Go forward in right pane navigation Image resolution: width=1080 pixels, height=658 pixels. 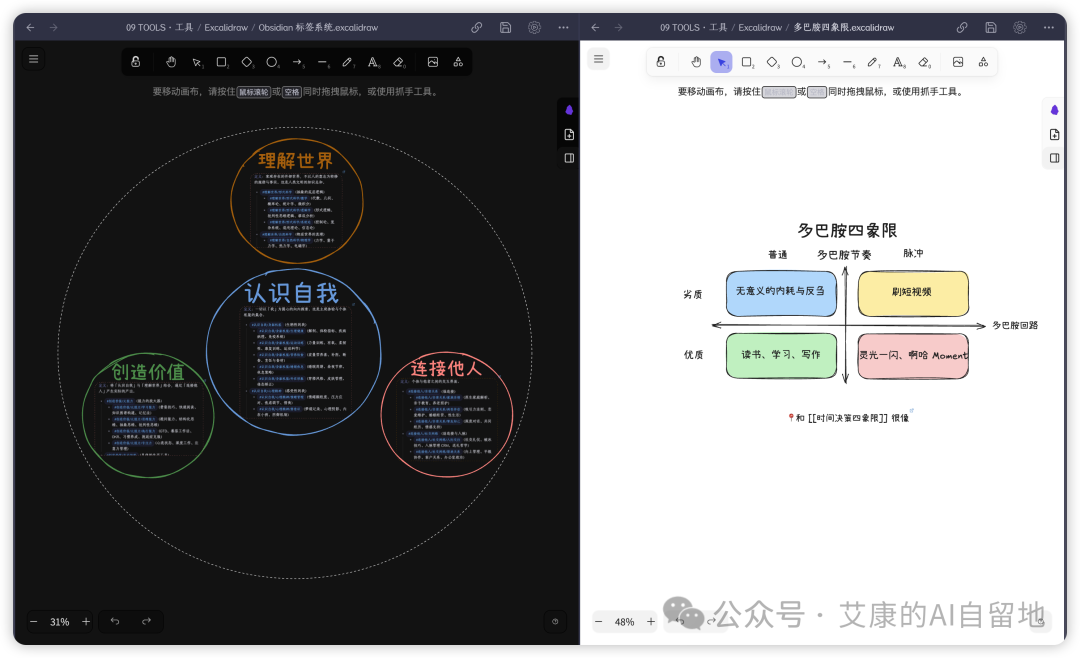pyautogui.click(x=619, y=28)
